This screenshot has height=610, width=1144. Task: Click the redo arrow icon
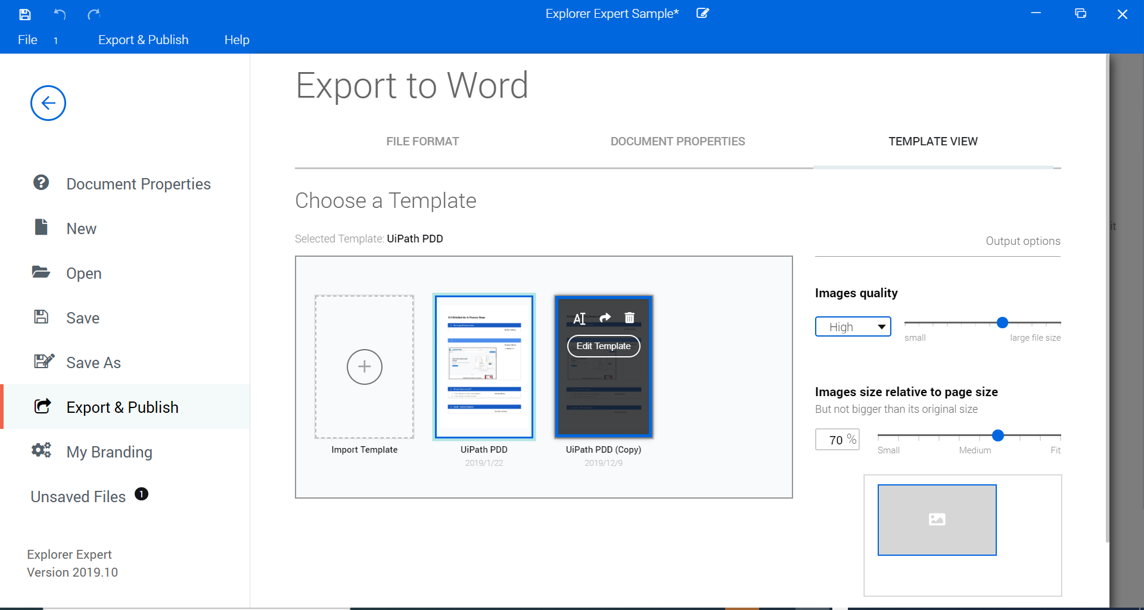tap(93, 14)
